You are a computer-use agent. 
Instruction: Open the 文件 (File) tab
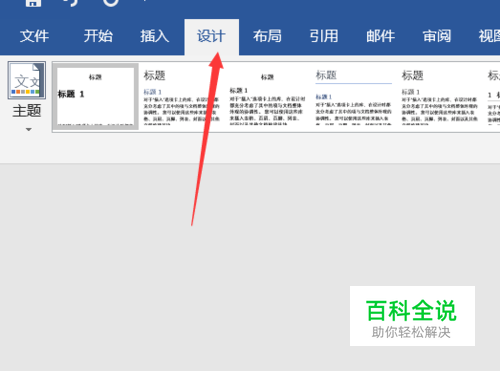[34, 36]
